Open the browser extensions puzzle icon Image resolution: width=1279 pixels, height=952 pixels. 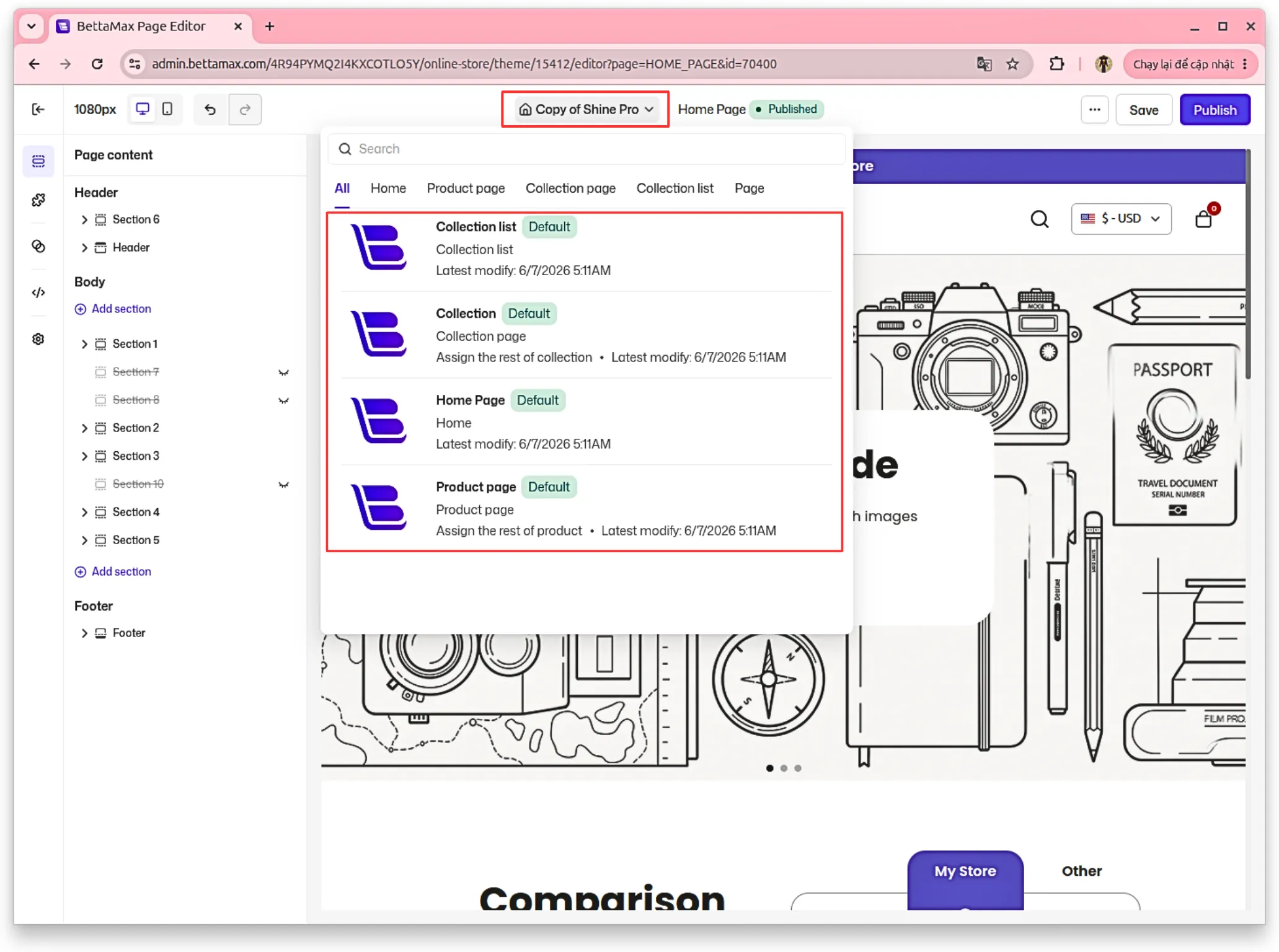click(1056, 64)
